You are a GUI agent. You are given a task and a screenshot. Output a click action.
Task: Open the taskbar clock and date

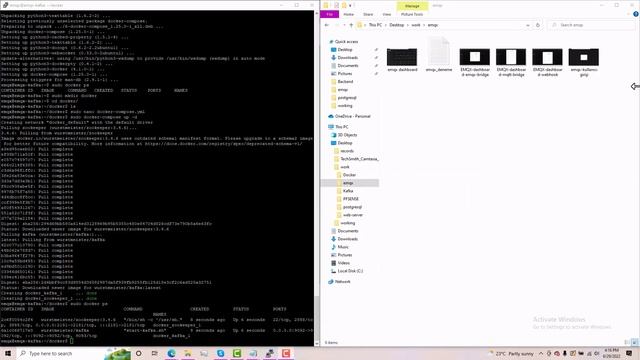[x=611, y=353]
